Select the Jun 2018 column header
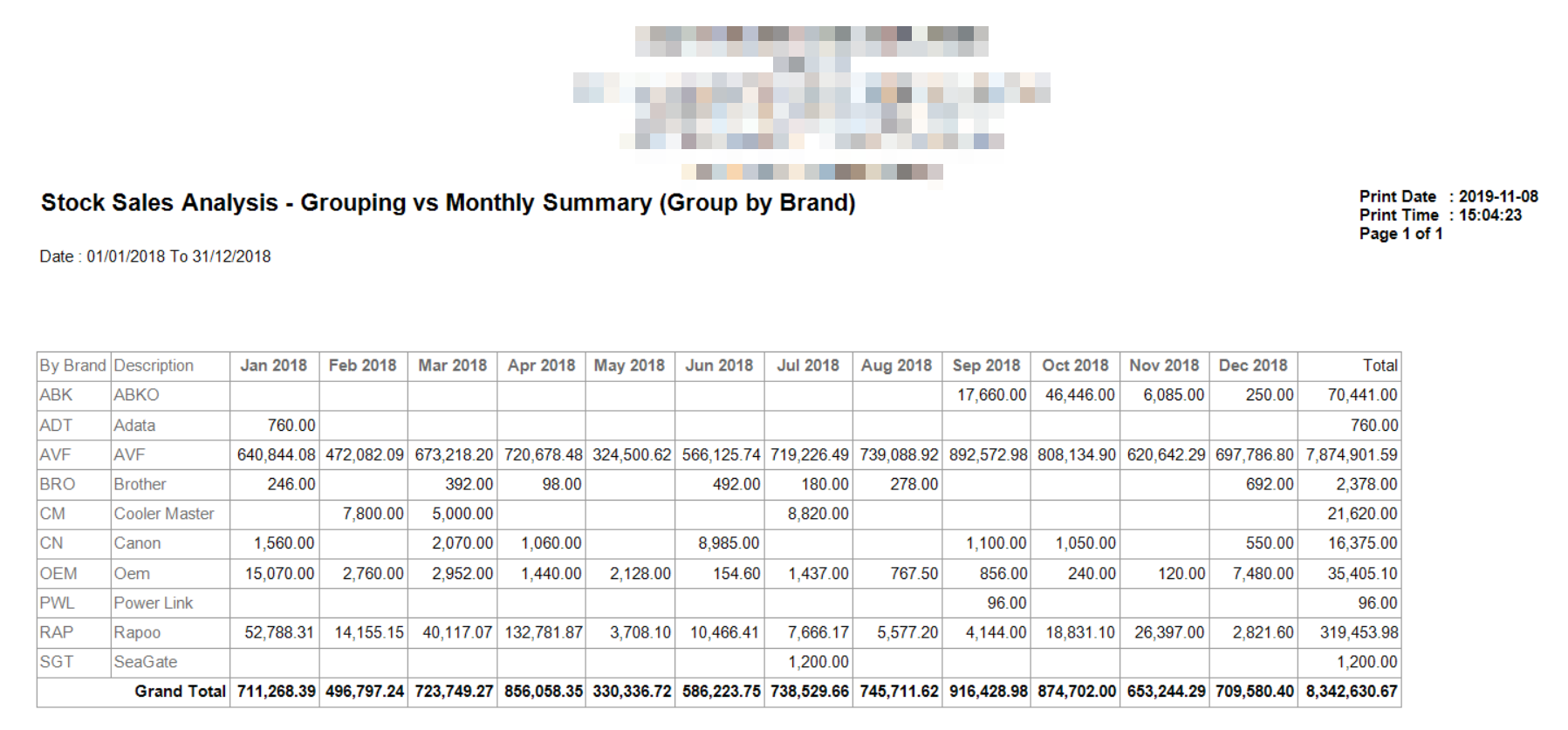 coord(719,365)
